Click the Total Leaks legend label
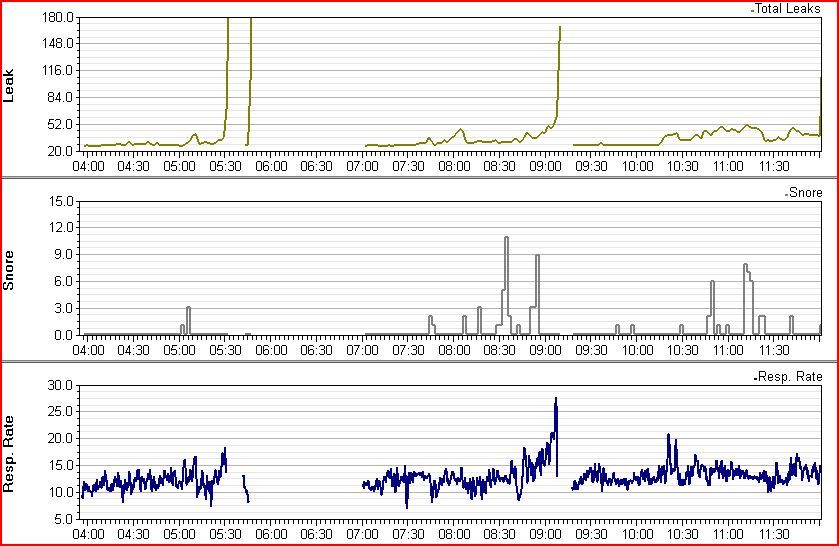The image size is (839, 546). coord(787,9)
